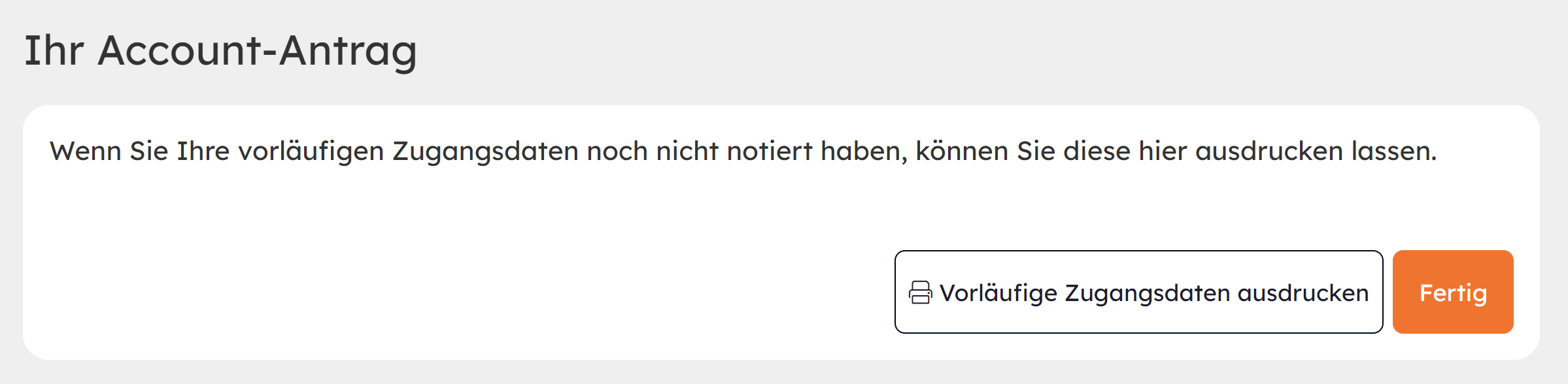This screenshot has height=384, width=1568.
Task: Click the word "Wenn" starting the info sentence
Action: [x=85, y=152]
